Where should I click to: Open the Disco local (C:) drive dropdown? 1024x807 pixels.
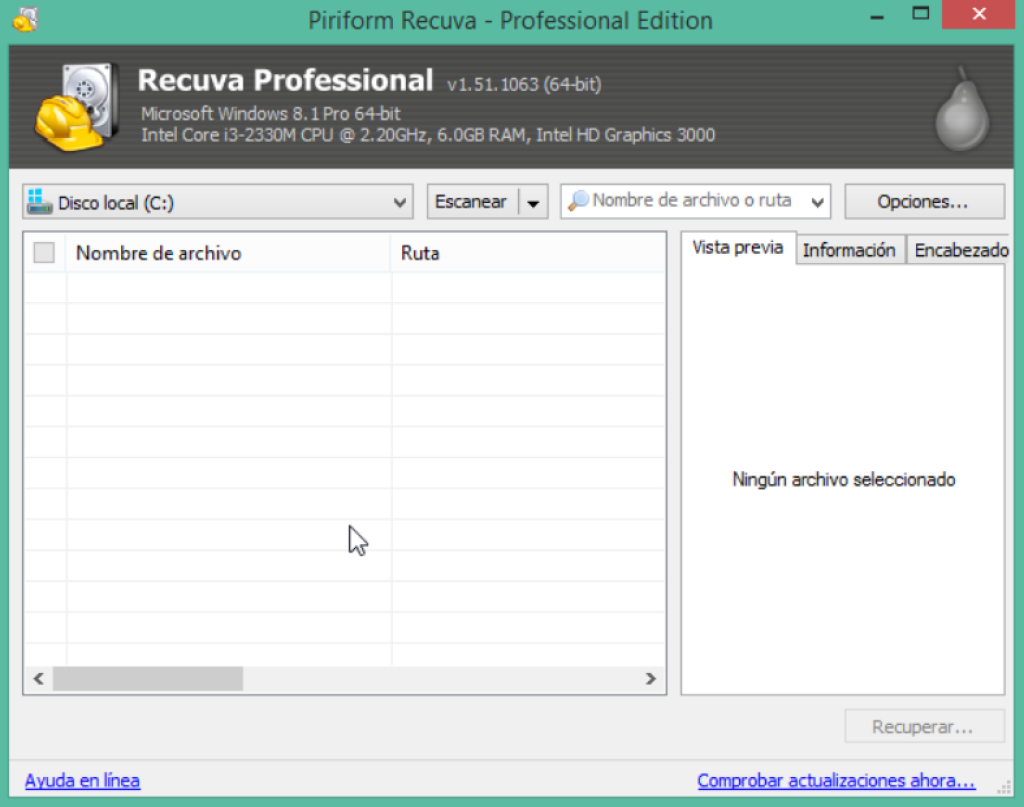click(x=217, y=202)
